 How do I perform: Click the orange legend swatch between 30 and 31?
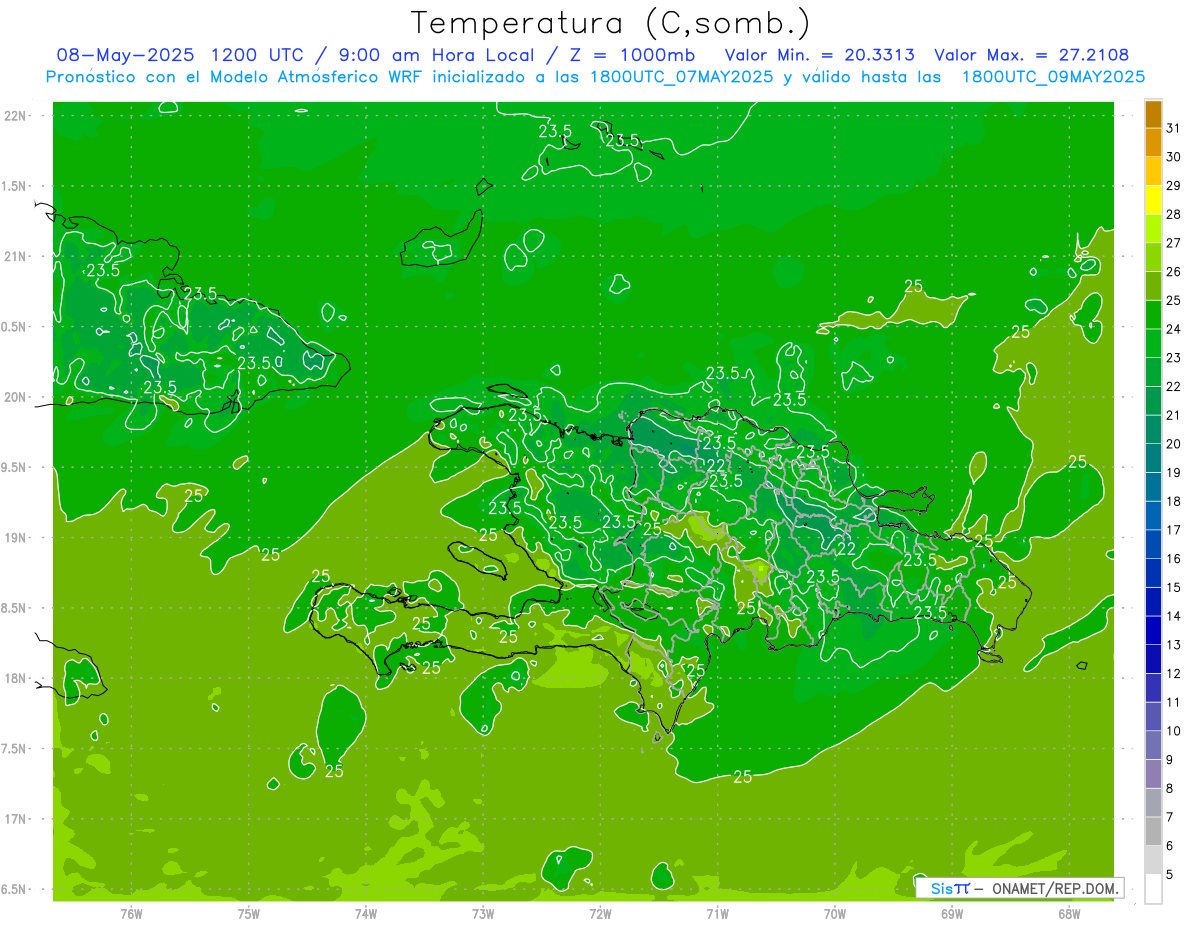click(1153, 142)
